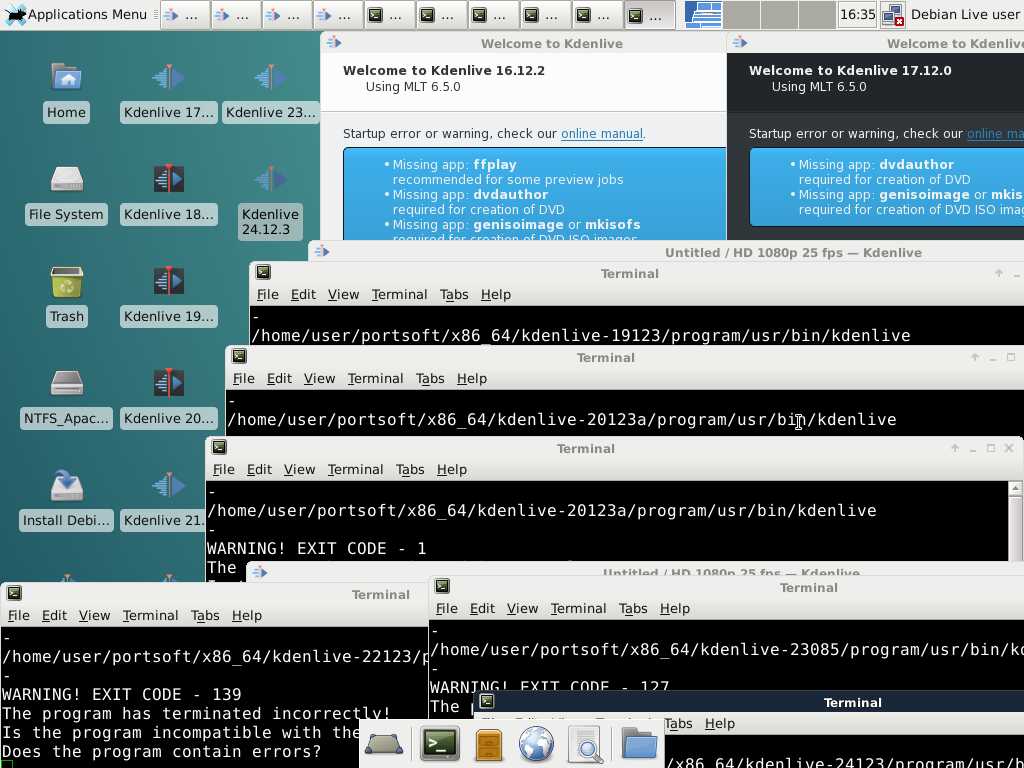Click window icon of the EXIT CODE 1 terminal
The width and height of the screenshot is (1024, 768).
click(x=219, y=447)
